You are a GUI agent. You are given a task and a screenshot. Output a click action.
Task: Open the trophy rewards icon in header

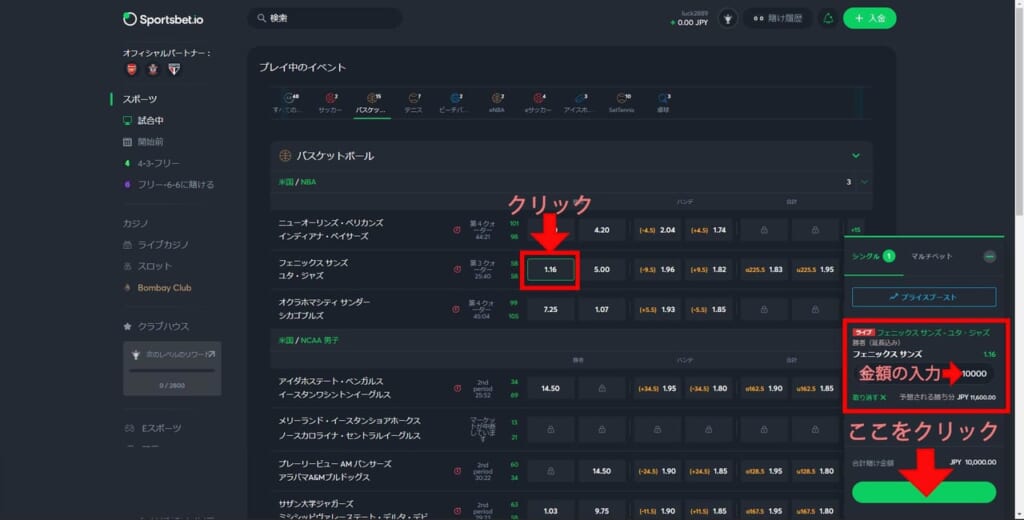click(x=728, y=19)
